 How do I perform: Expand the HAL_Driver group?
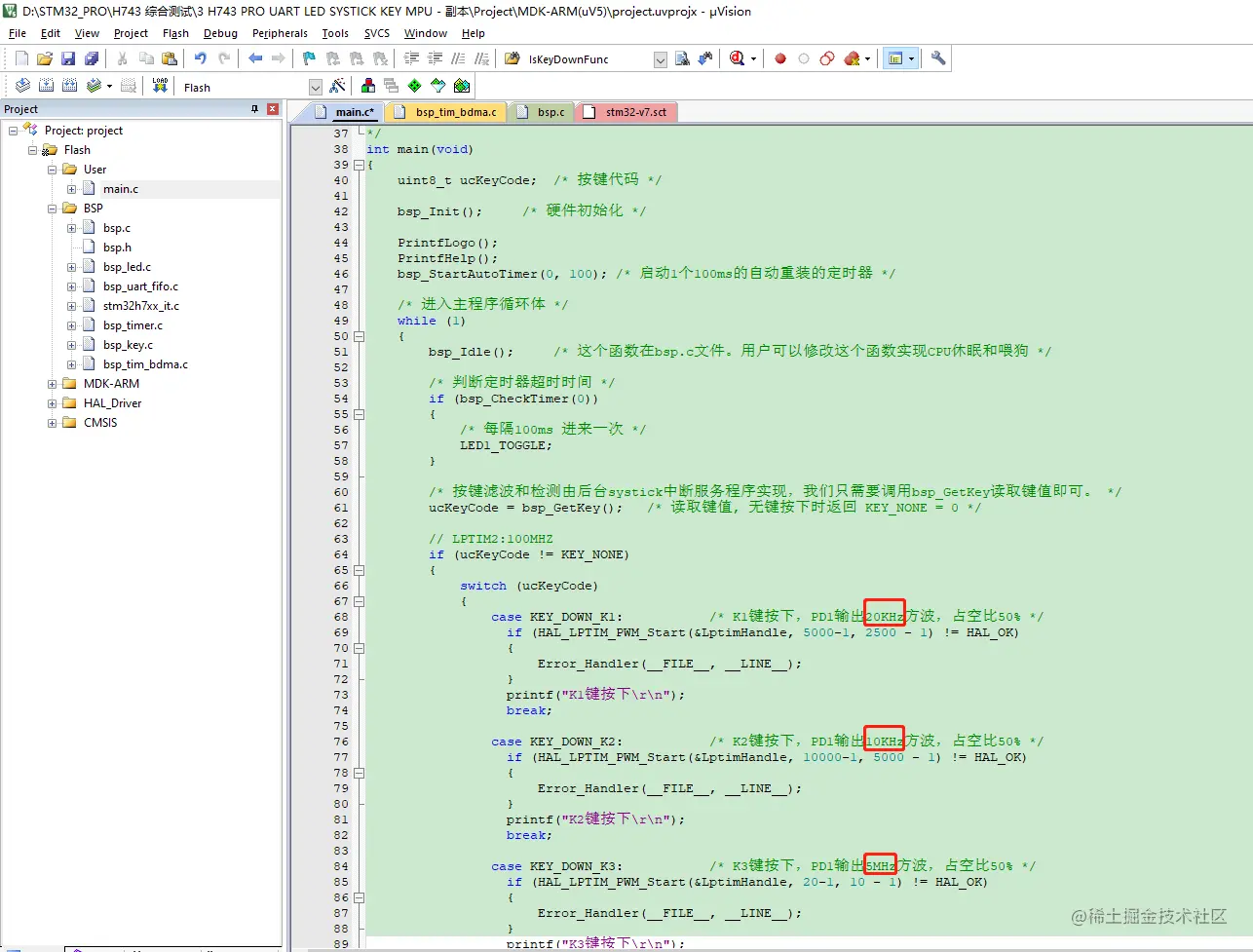(52, 403)
